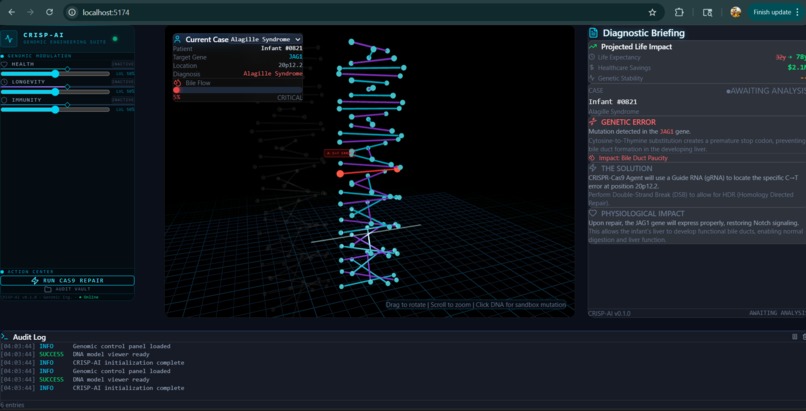
Task: Toggle the Health INACTIVE switch
Action: 123,64
